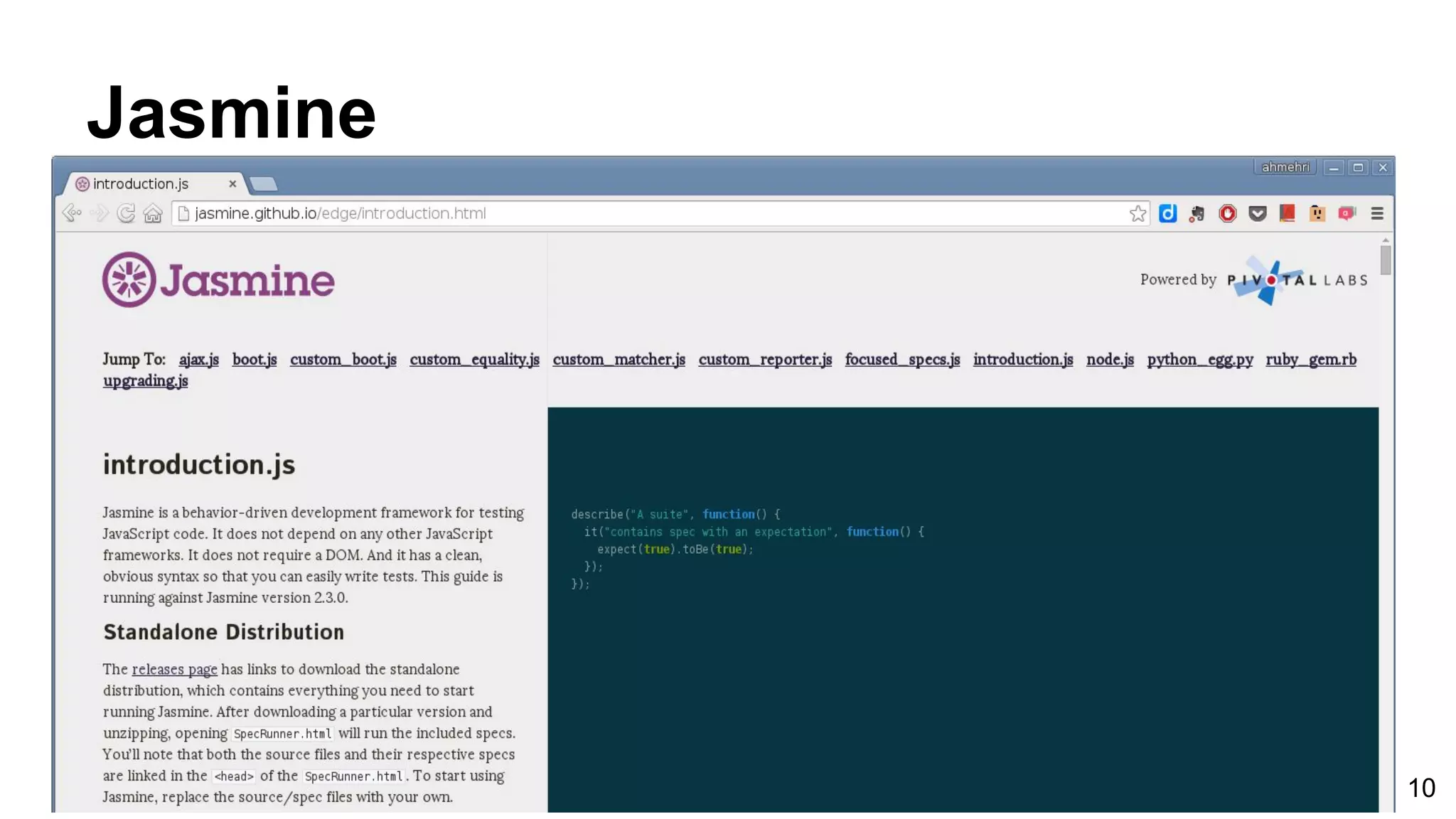1456x819 pixels.
Task: Click the Adblock Plus stop-sign icon
Action: tap(1228, 213)
